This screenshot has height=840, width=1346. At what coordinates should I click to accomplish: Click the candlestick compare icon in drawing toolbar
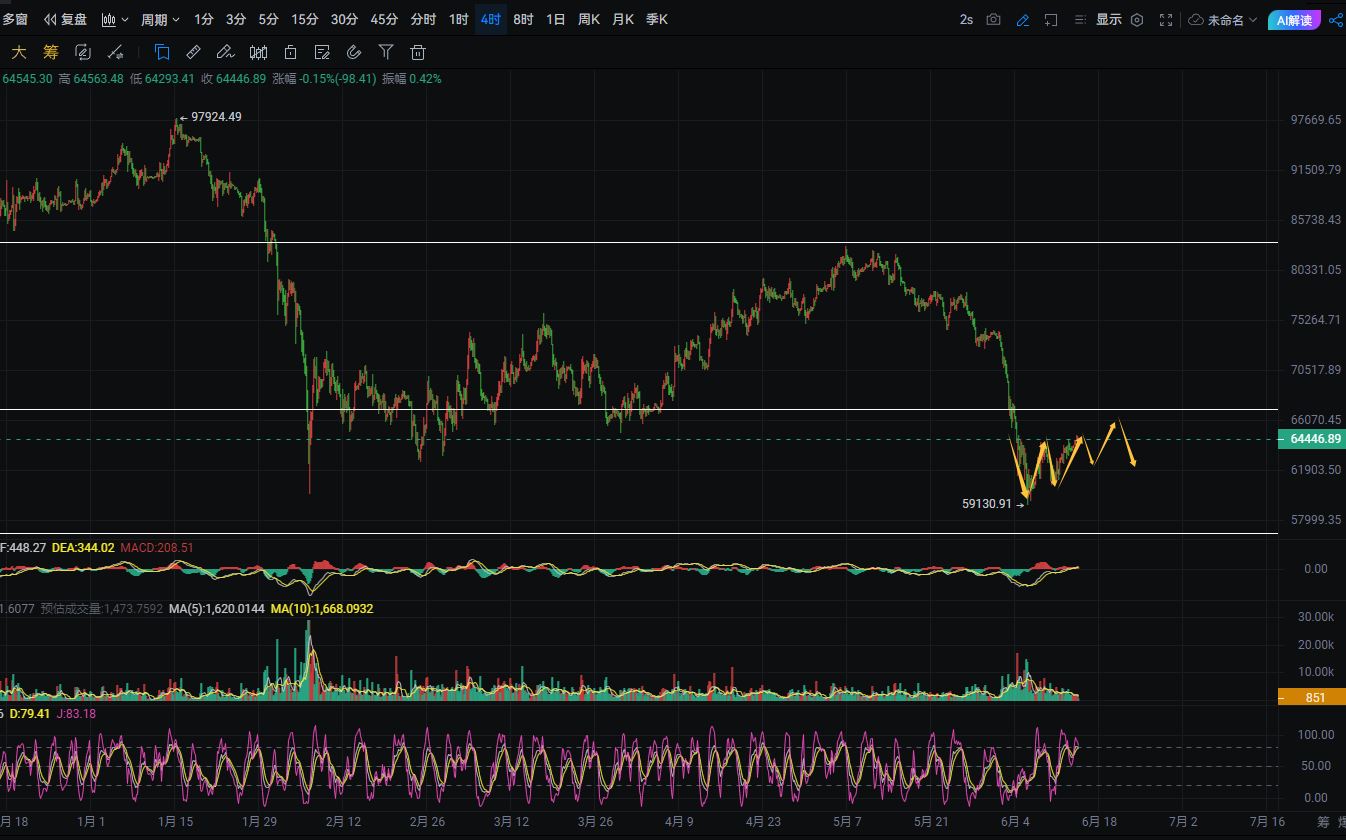coord(258,52)
